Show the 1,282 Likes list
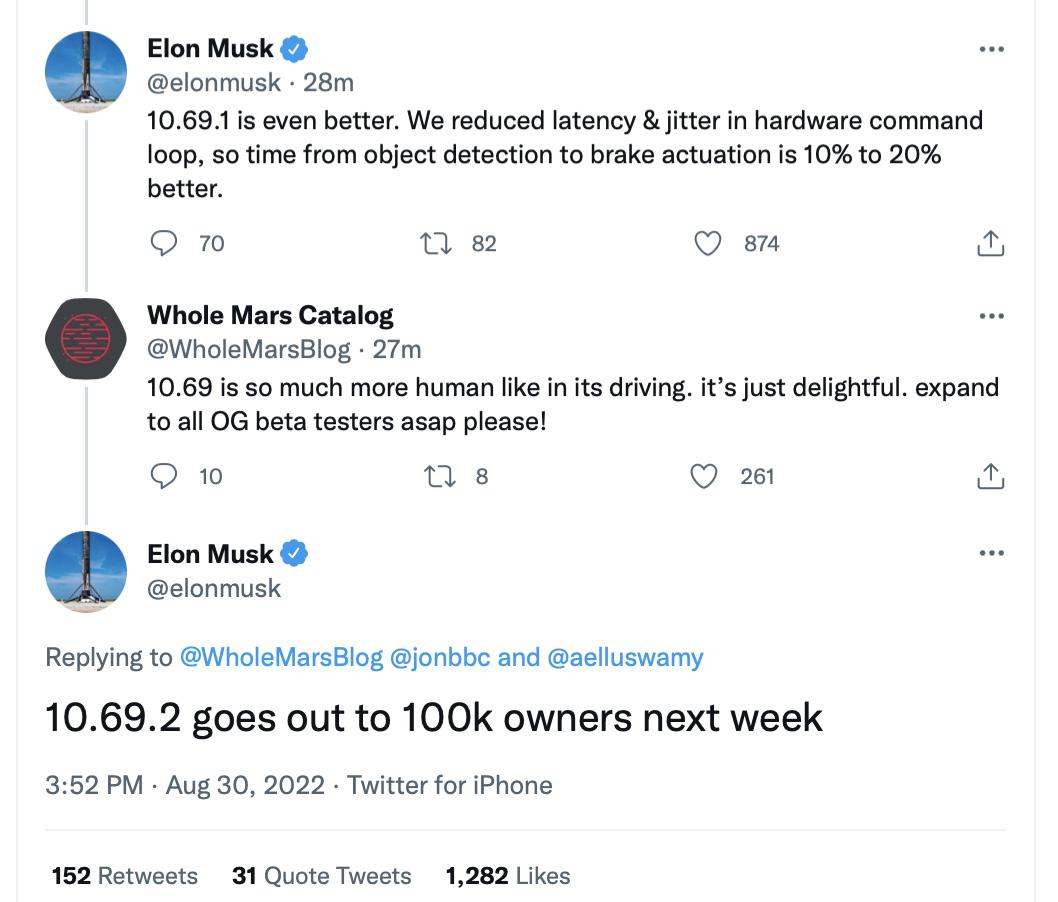Image resolution: width=1058 pixels, height=902 pixels. click(507, 876)
